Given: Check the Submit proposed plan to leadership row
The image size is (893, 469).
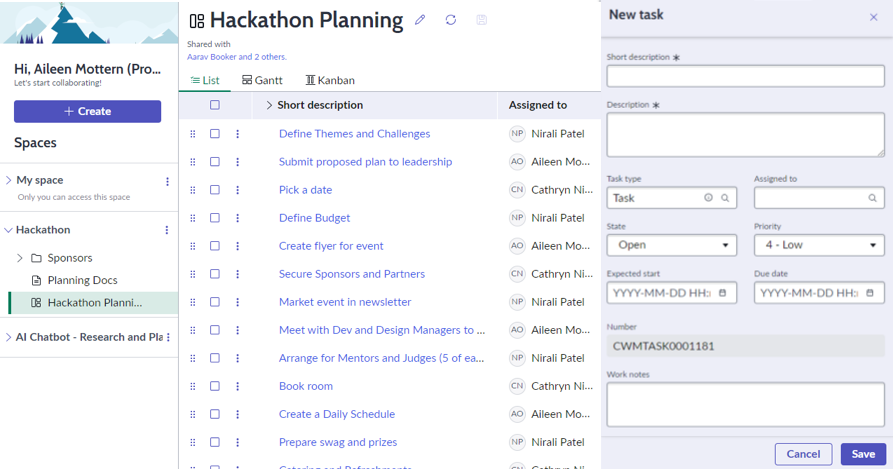Looking at the screenshot, I should pos(215,162).
